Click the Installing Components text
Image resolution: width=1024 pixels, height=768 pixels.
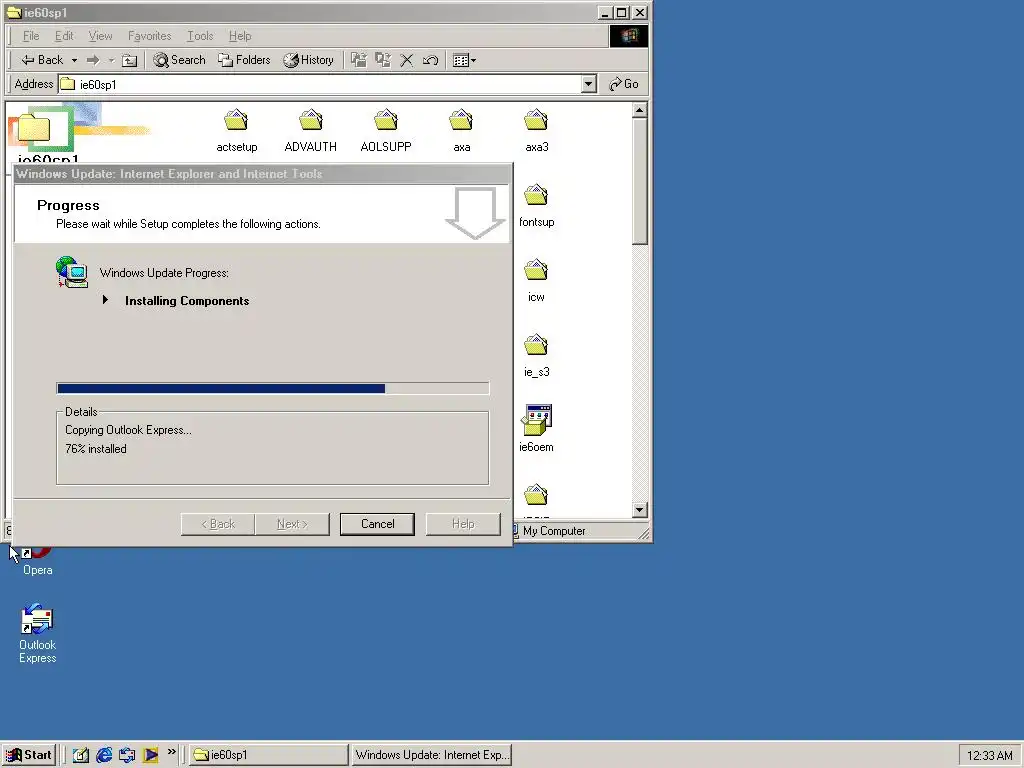point(187,301)
